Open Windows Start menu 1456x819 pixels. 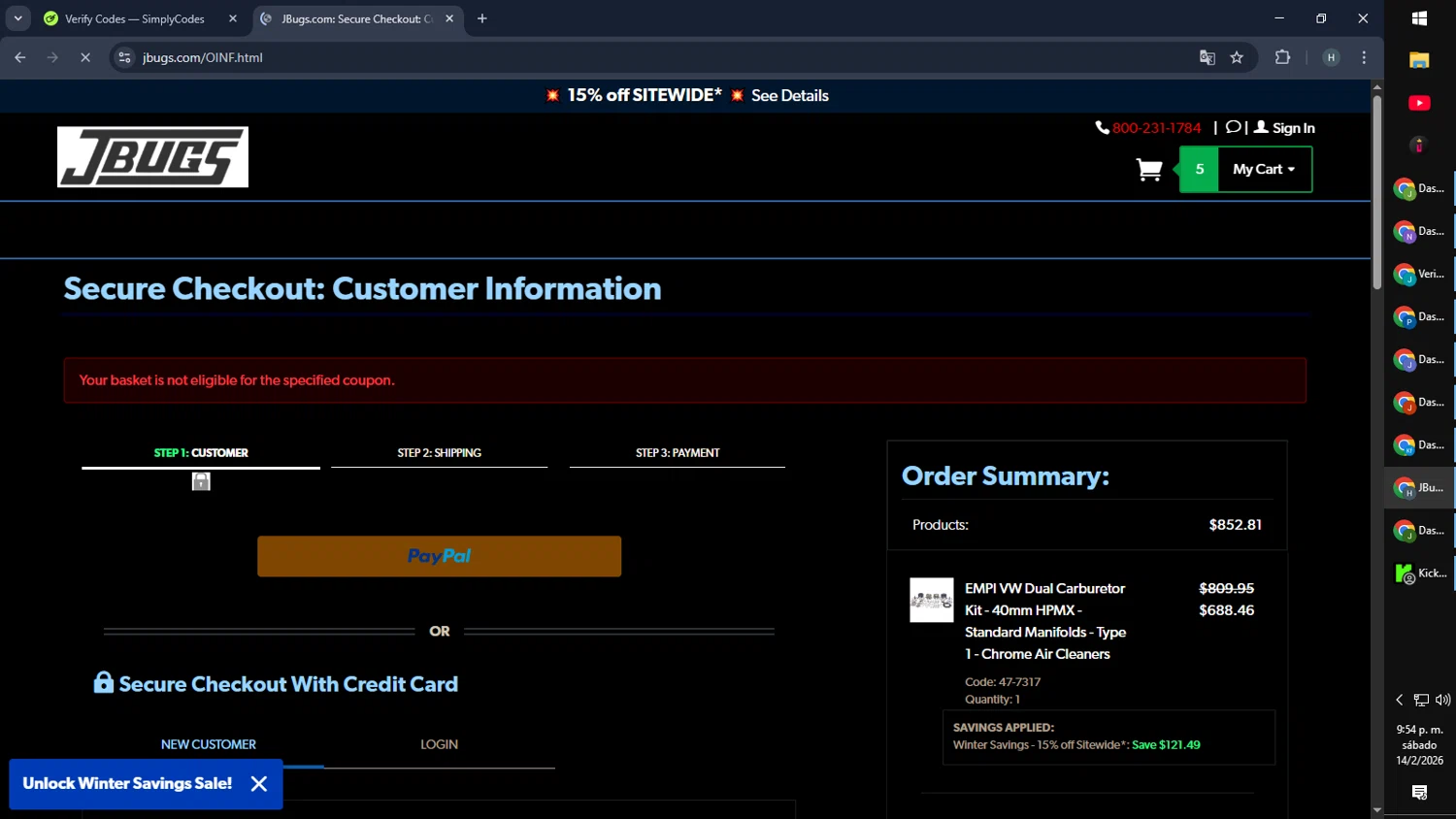[x=1419, y=18]
